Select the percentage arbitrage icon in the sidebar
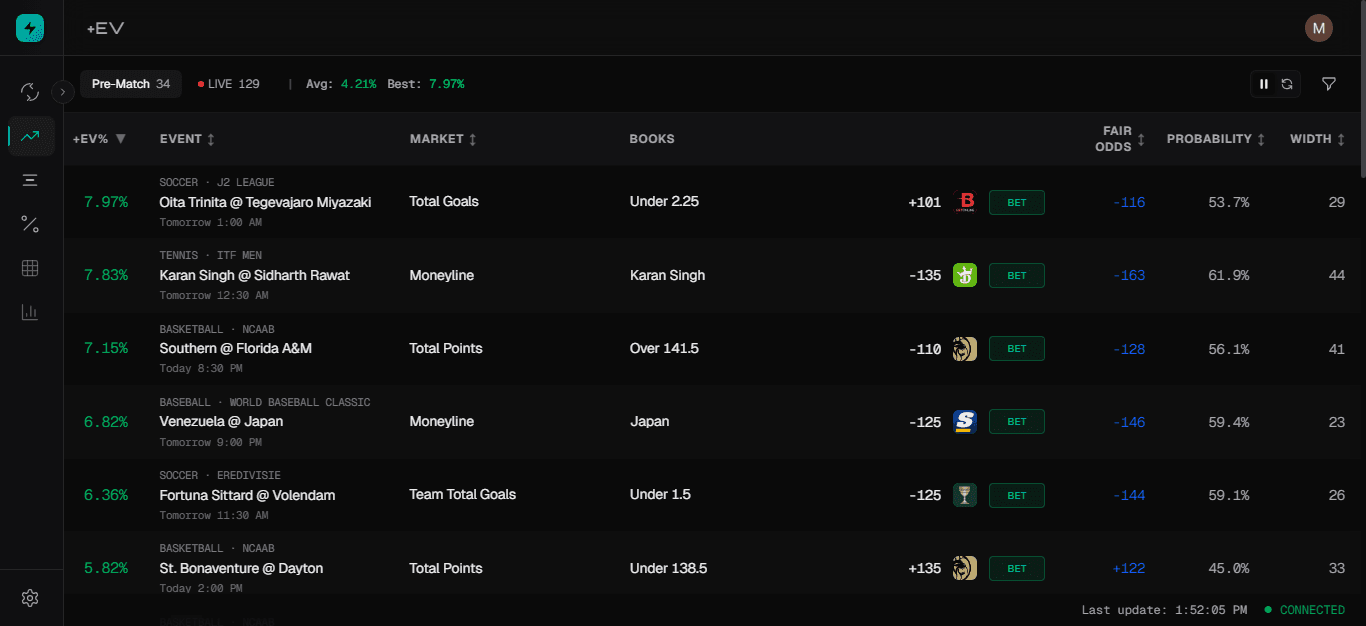Screen dimensions: 1366x626 [x=30, y=223]
